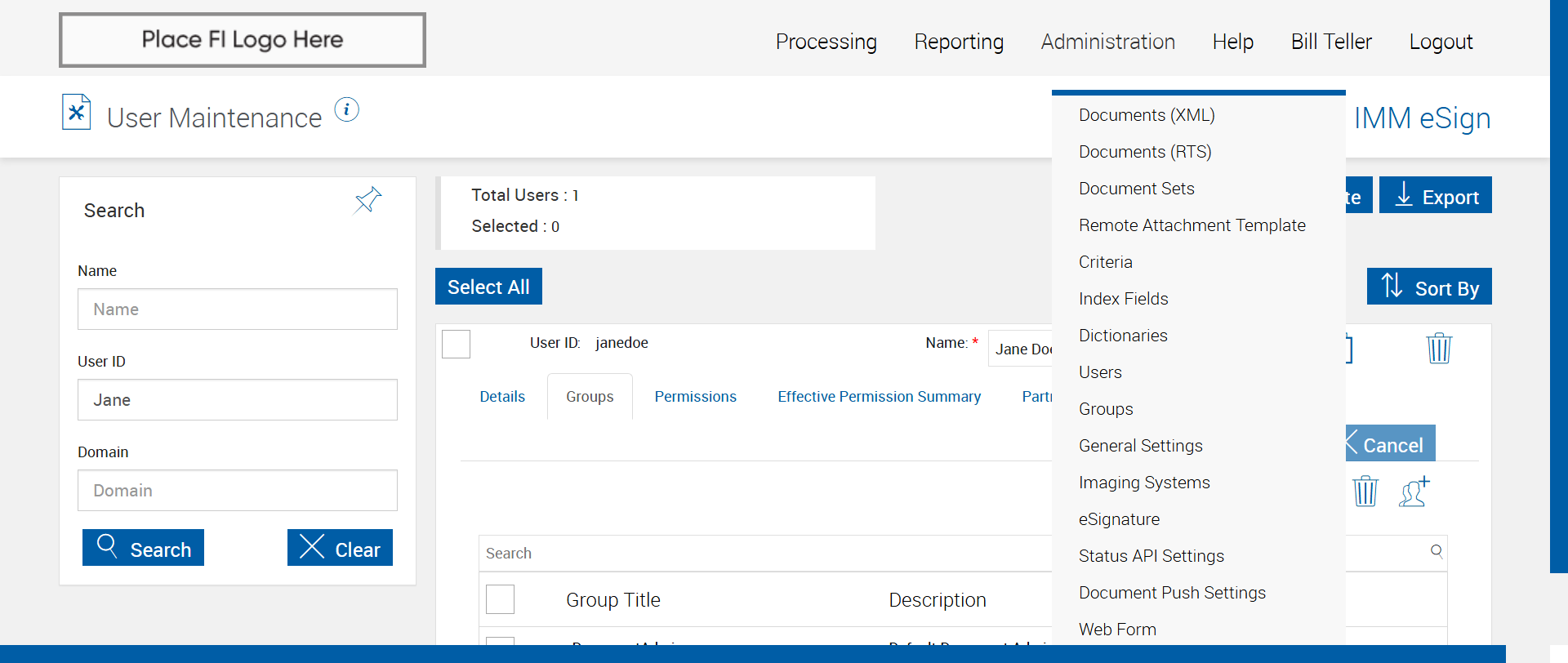Click the info icon beside User Maintenance
Screen dimensions: 1568x663
346,109
